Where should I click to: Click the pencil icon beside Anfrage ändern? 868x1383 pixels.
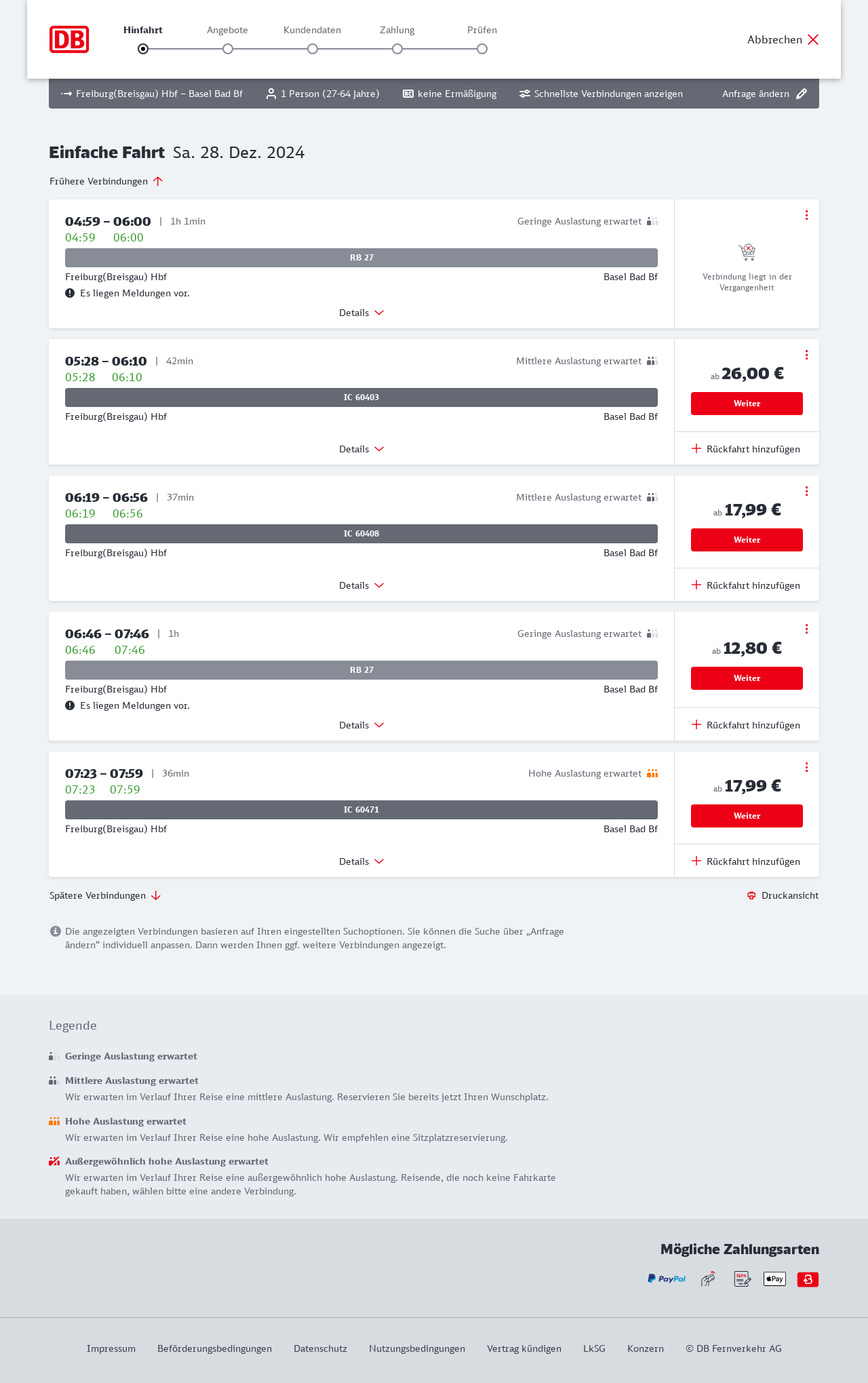point(802,94)
